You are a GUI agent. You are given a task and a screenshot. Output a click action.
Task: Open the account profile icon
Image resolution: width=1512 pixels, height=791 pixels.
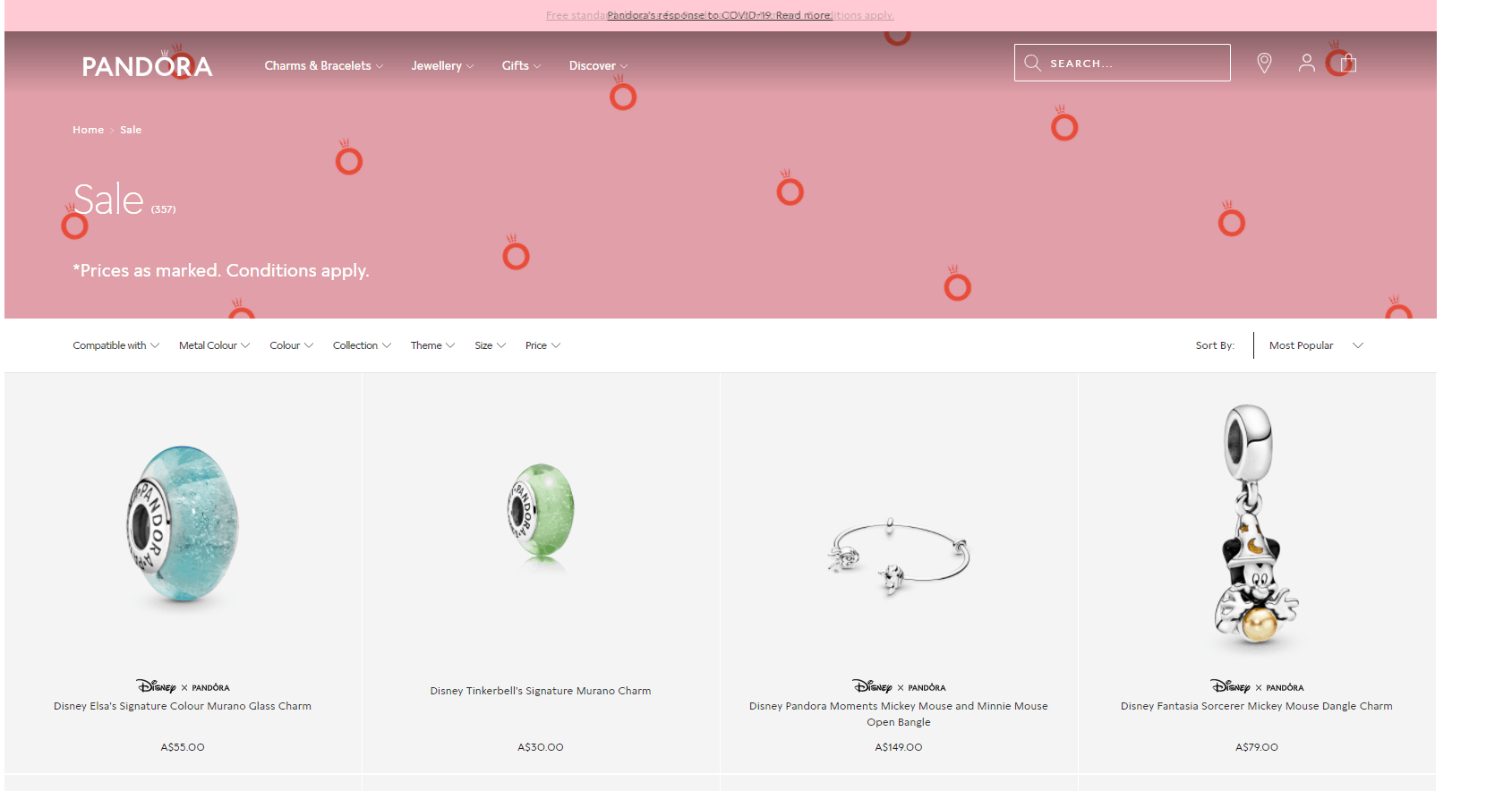1307,63
